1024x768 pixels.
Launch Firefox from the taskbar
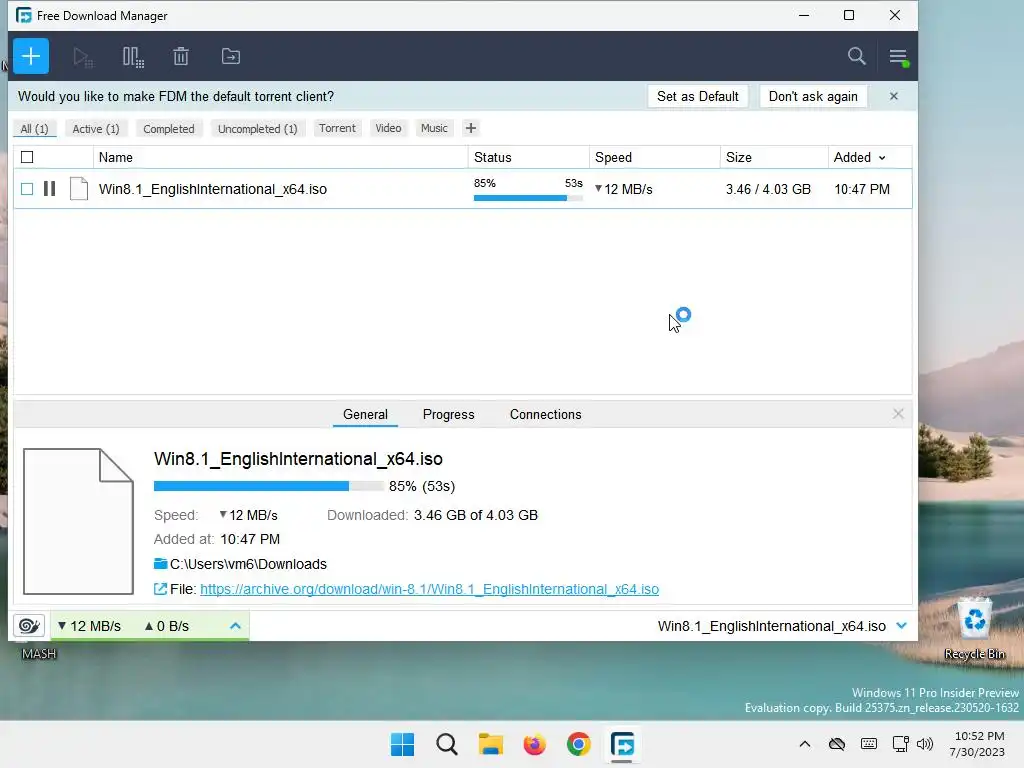(534, 744)
